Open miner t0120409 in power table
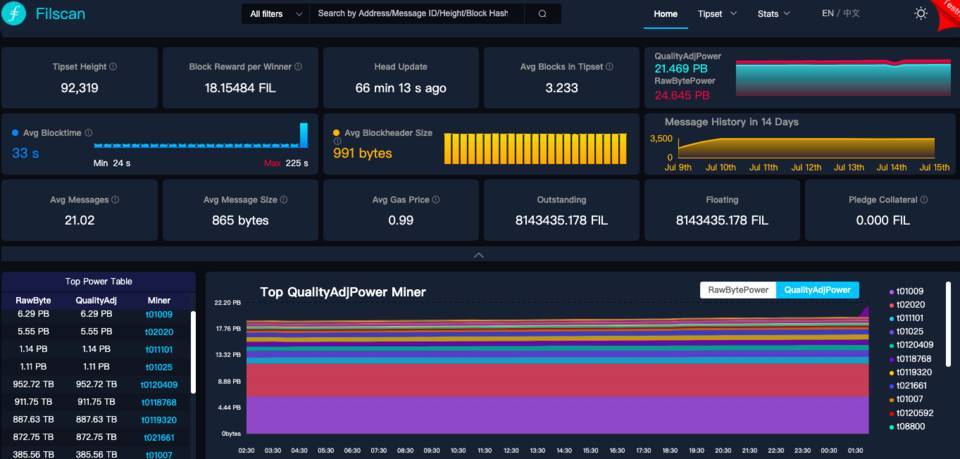The image size is (960, 459). click(x=158, y=384)
